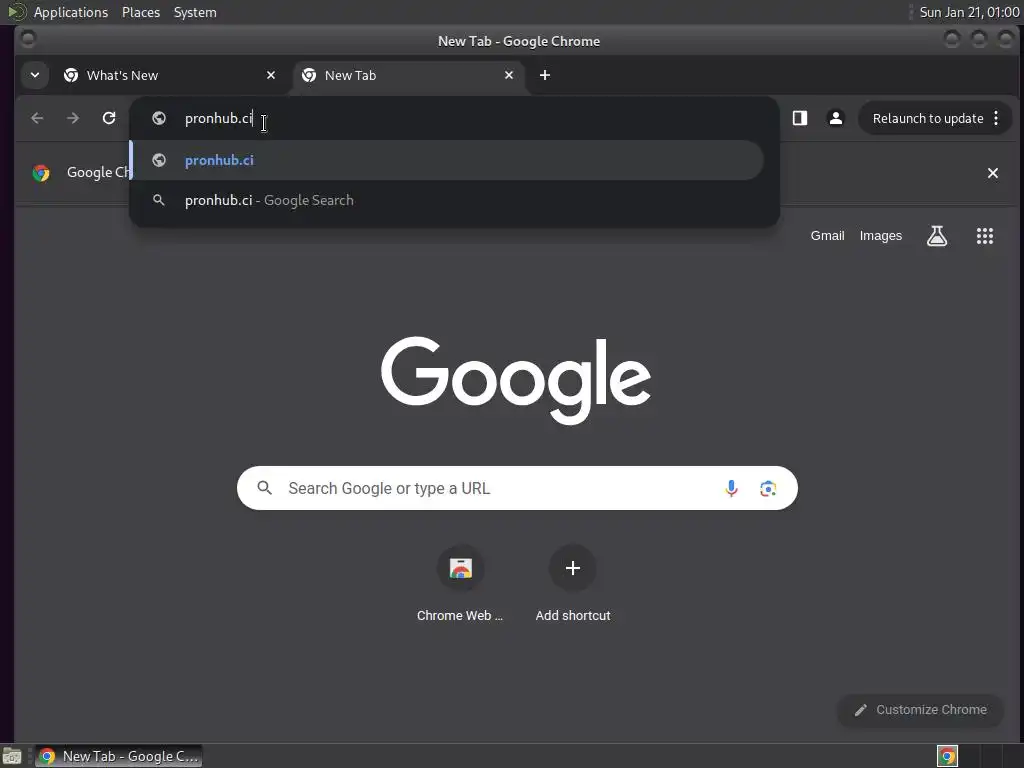Go back with the back arrow
The width and height of the screenshot is (1024, 768).
pos(37,118)
